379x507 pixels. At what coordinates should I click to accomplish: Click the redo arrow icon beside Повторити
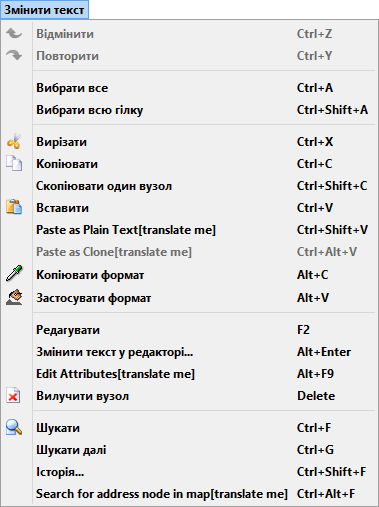pos(14,55)
